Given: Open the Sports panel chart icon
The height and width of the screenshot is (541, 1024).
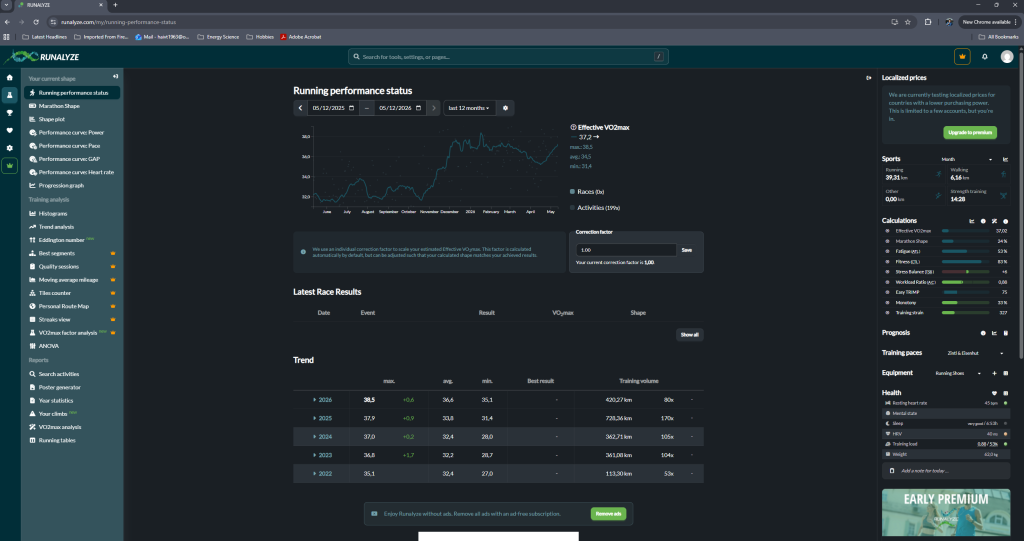Looking at the screenshot, I should [x=1005, y=159].
